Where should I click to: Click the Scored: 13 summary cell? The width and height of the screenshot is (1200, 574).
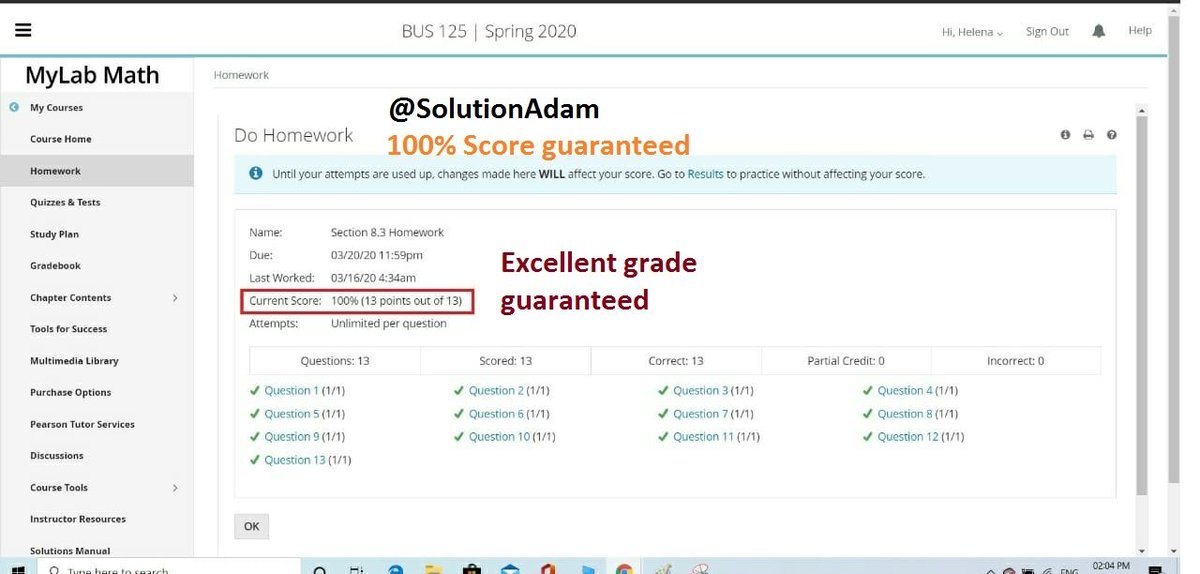(506, 361)
